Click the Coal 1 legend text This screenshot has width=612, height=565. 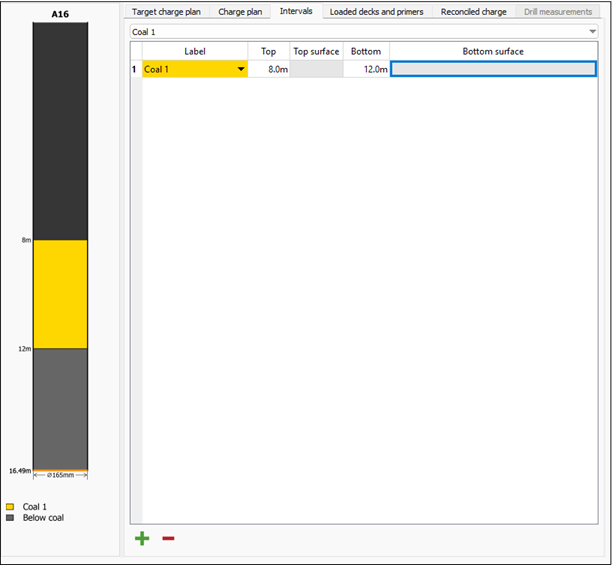click(x=35, y=506)
